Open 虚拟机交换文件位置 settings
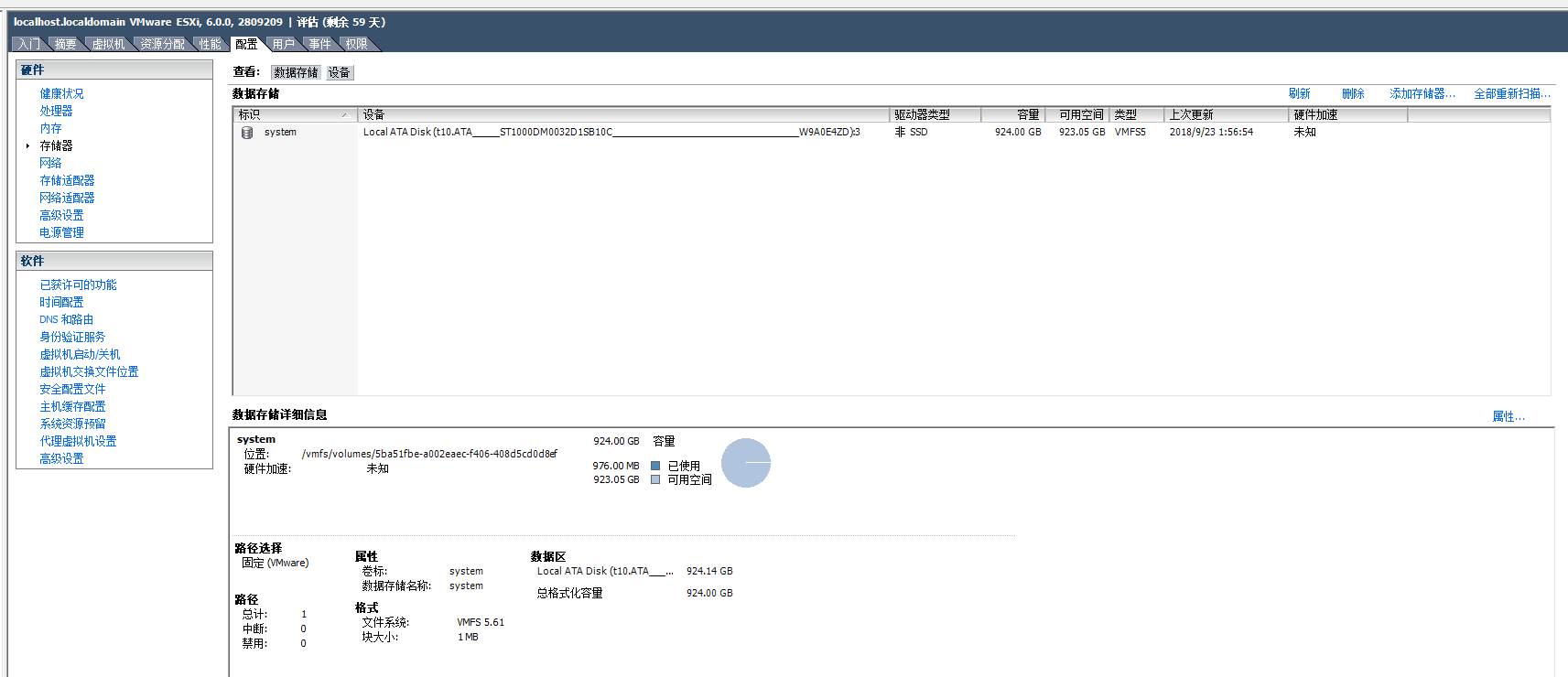 point(89,371)
